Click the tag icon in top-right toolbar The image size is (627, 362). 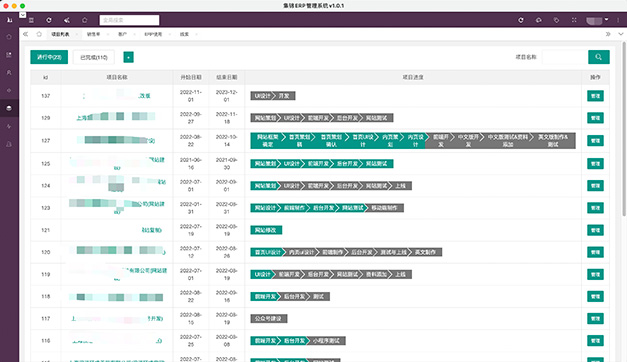coord(556,20)
